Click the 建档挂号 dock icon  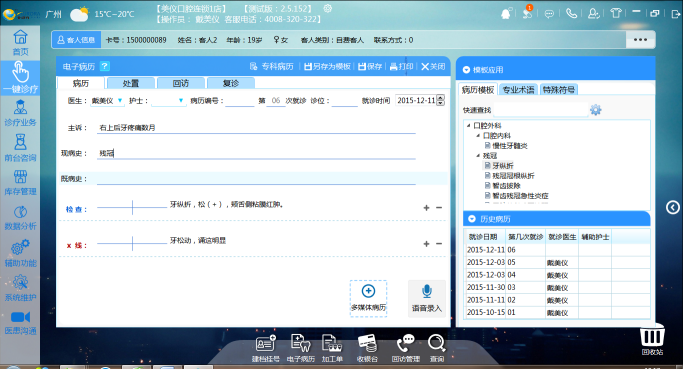coord(266,348)
